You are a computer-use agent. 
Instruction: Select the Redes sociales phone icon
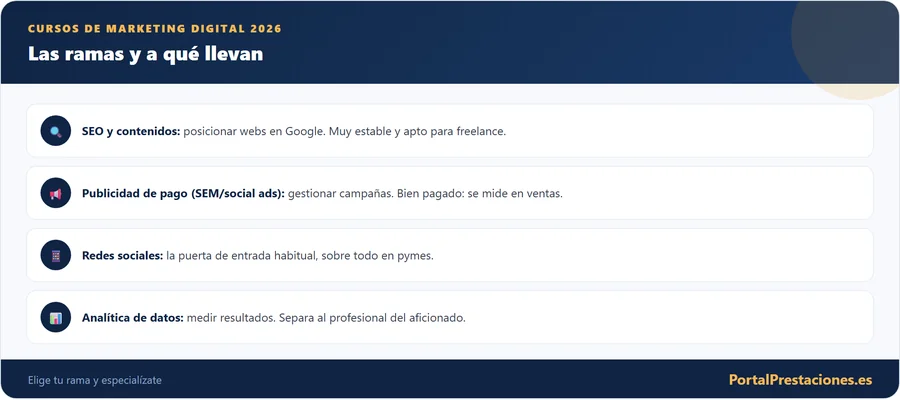click(x=56, y=255)
